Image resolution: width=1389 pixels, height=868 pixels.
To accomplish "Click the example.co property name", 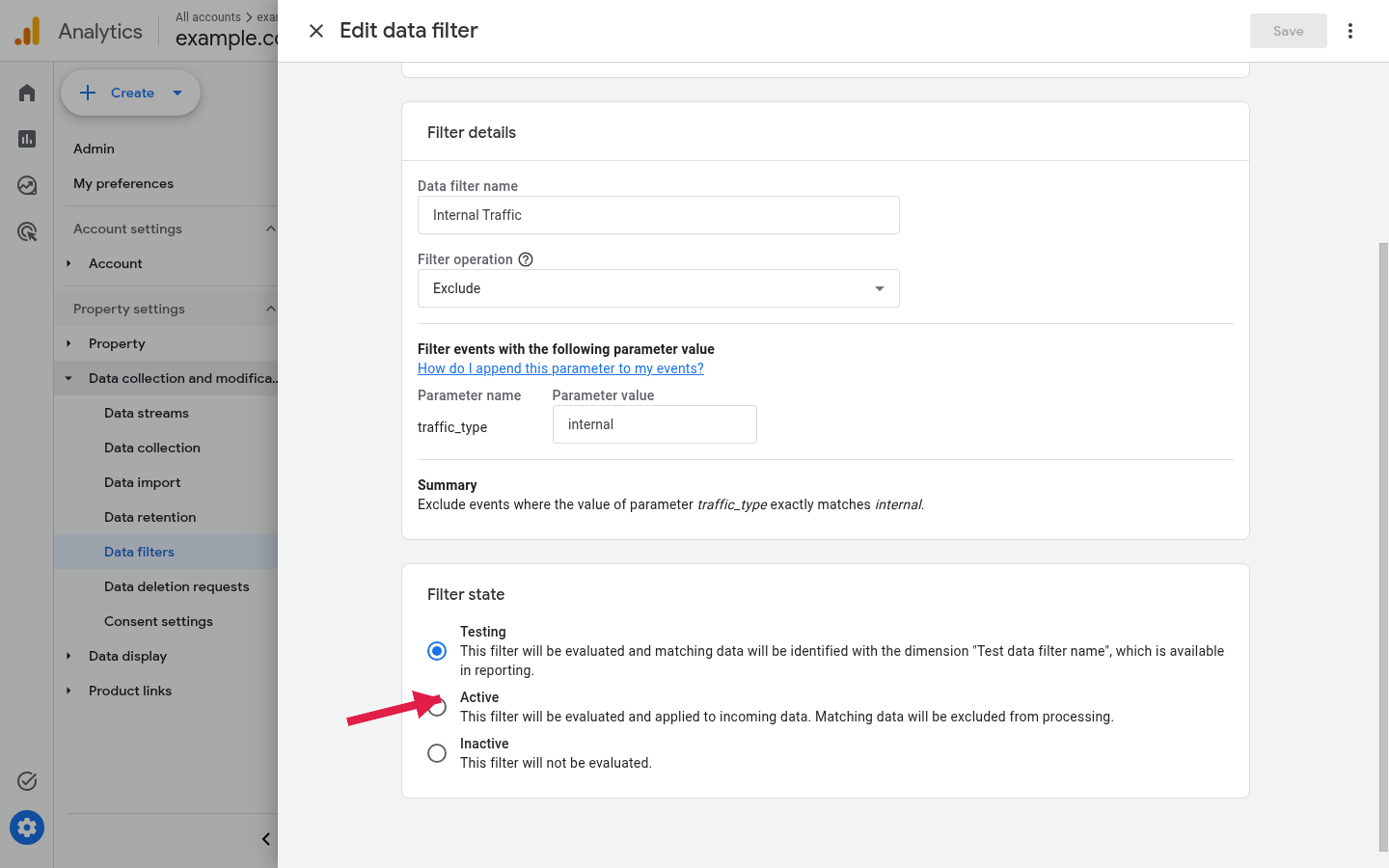I will (227, 39).
